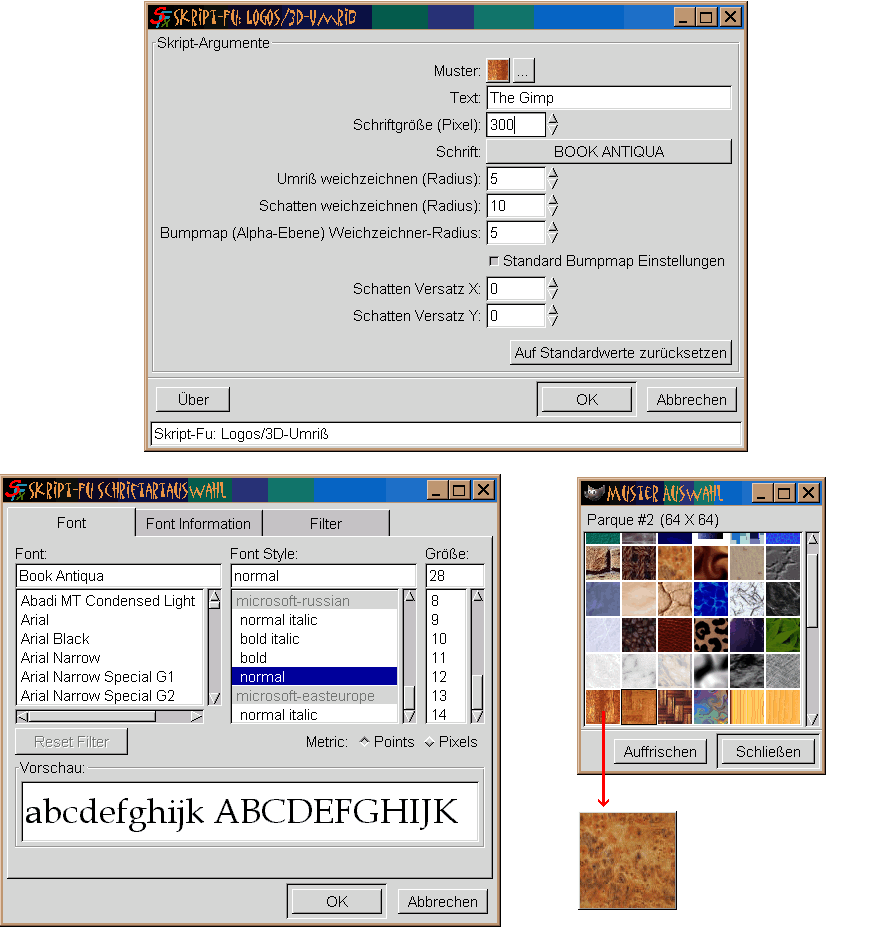This screenshot has height=950, width=880.
Task: Click the Muster pattern preview swatch
Action: (x=498, y=70)
